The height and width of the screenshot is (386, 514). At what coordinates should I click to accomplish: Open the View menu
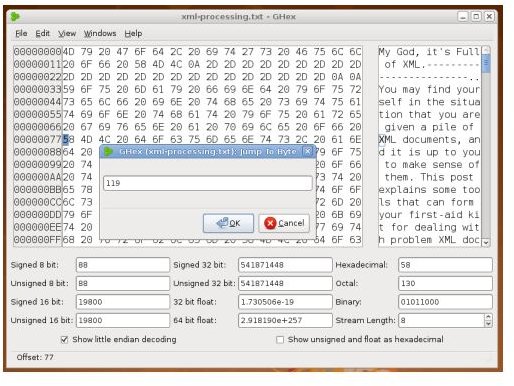67,33
